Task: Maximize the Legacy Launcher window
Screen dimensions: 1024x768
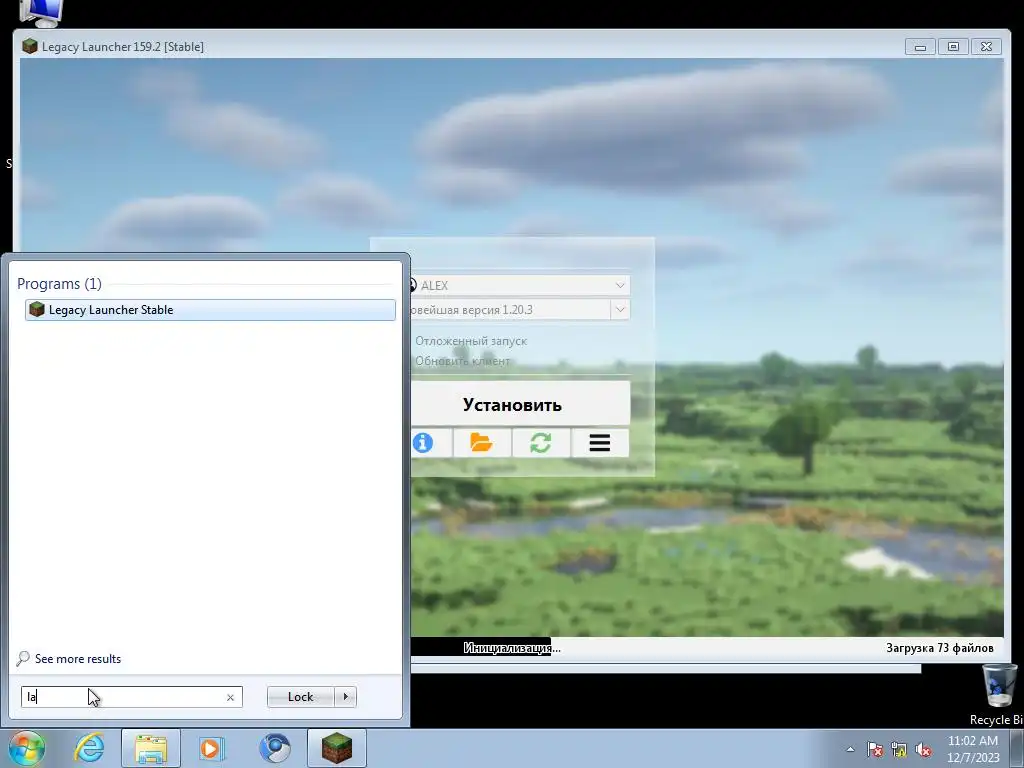Action: click(x=953, y=46)
